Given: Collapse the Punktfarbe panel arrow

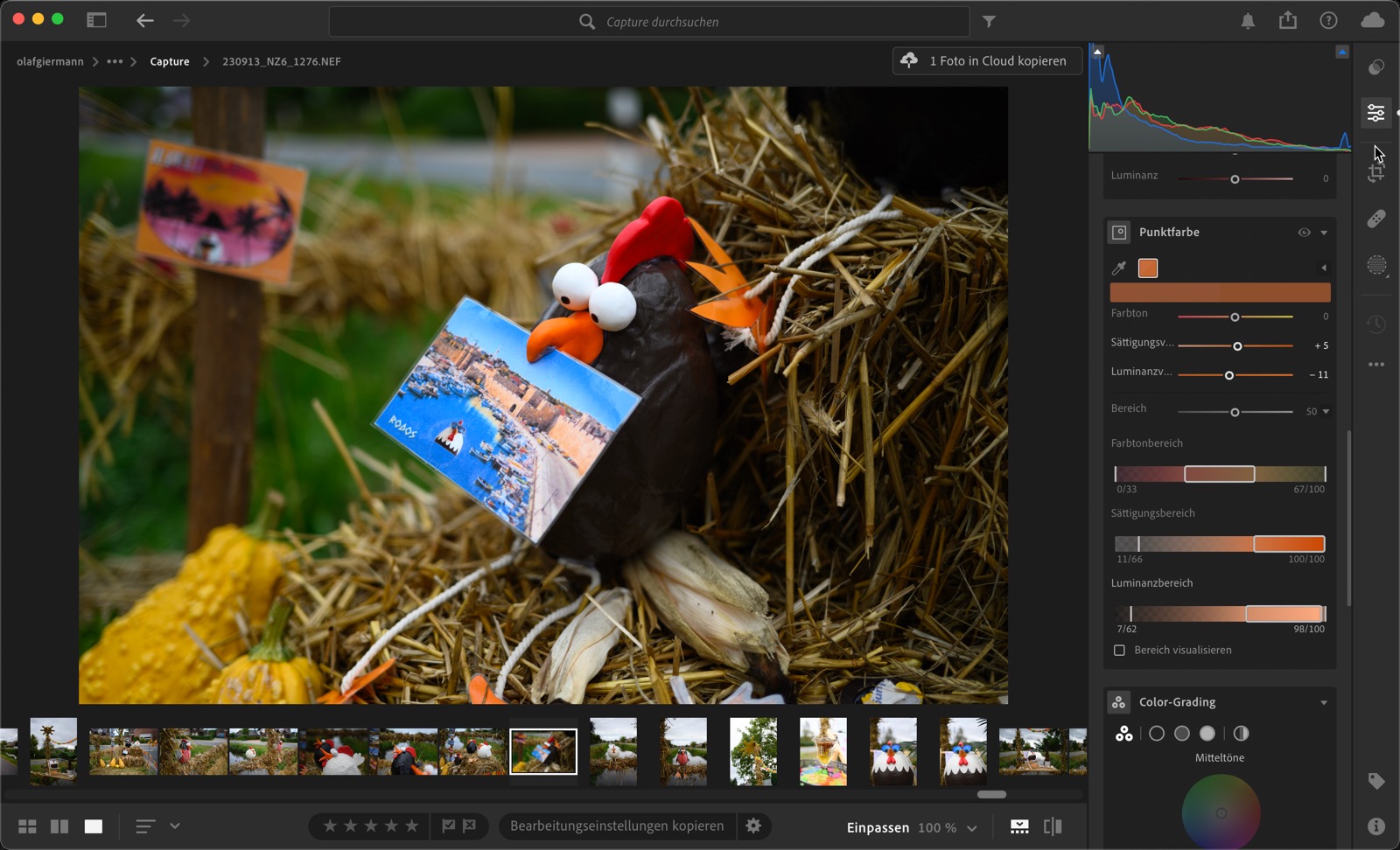Looking at the screenshot, I should coord(1324,233).
